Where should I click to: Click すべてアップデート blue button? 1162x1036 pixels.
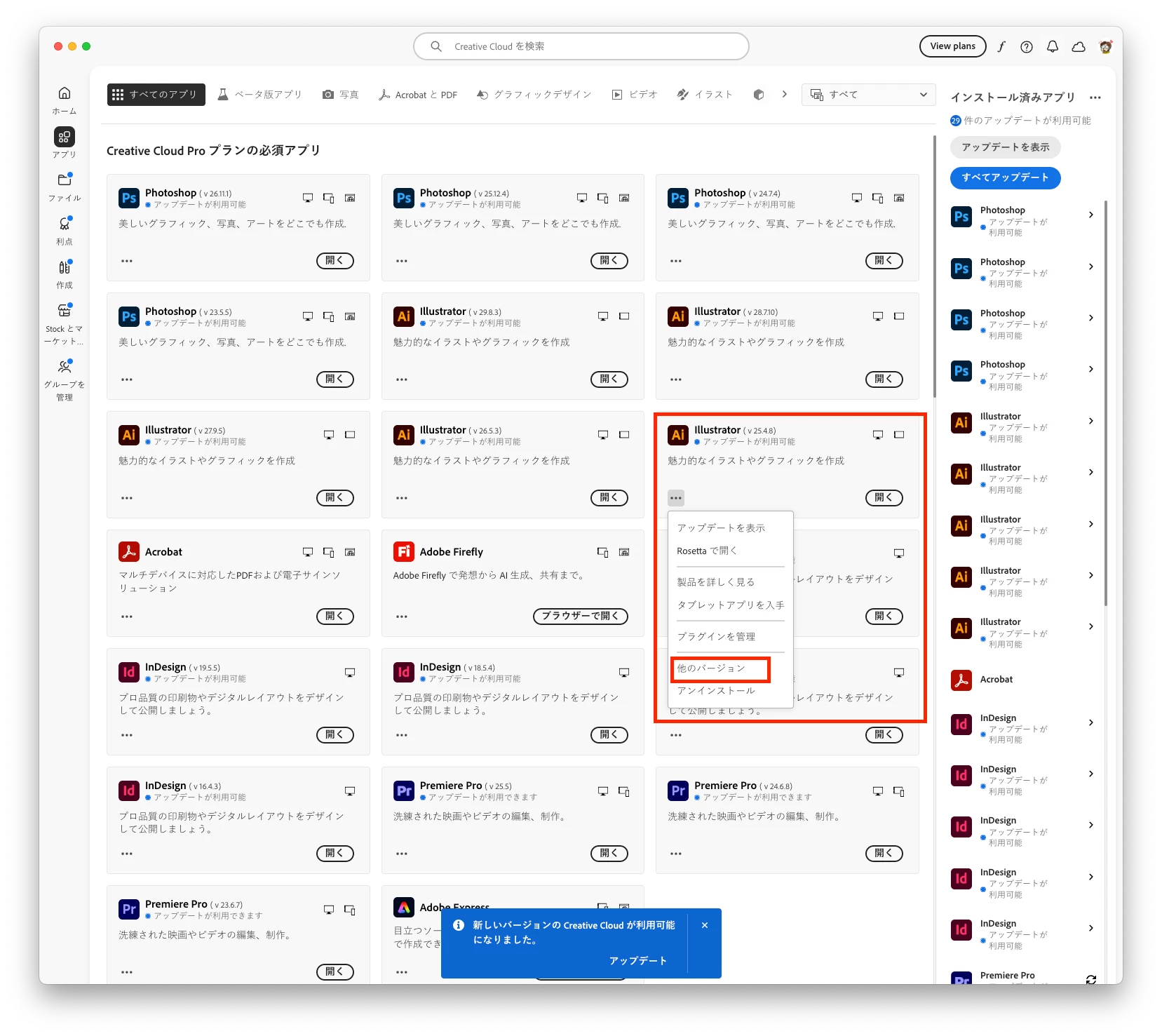pos(1005,177)
